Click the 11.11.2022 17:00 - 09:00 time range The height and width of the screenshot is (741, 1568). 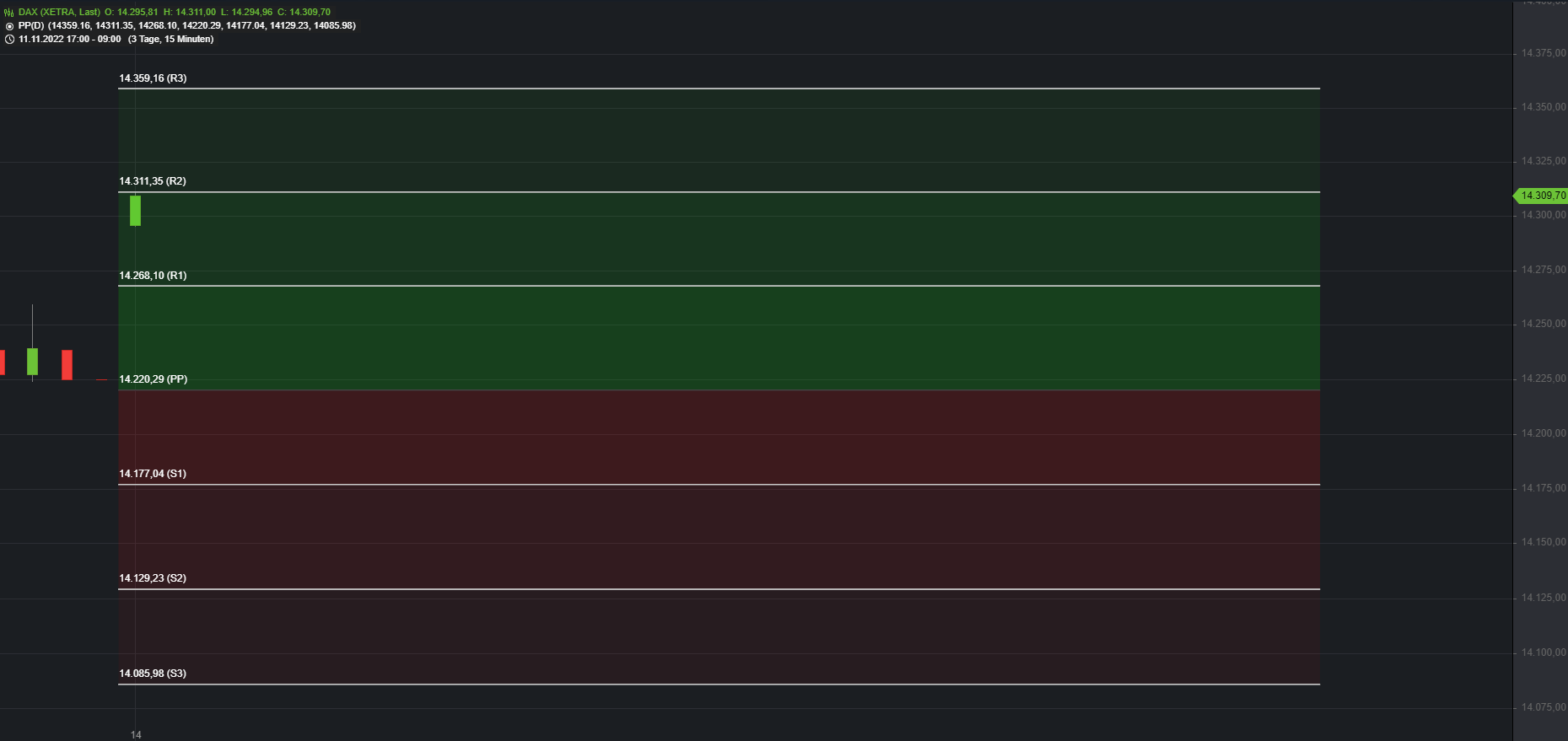(x=70, y=39)
